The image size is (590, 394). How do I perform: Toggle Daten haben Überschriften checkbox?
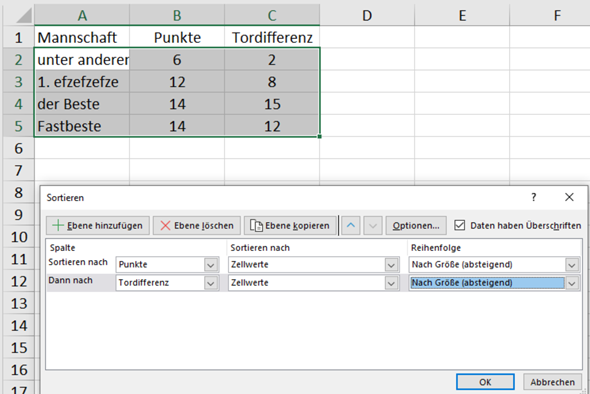click(x=459, y=225)
